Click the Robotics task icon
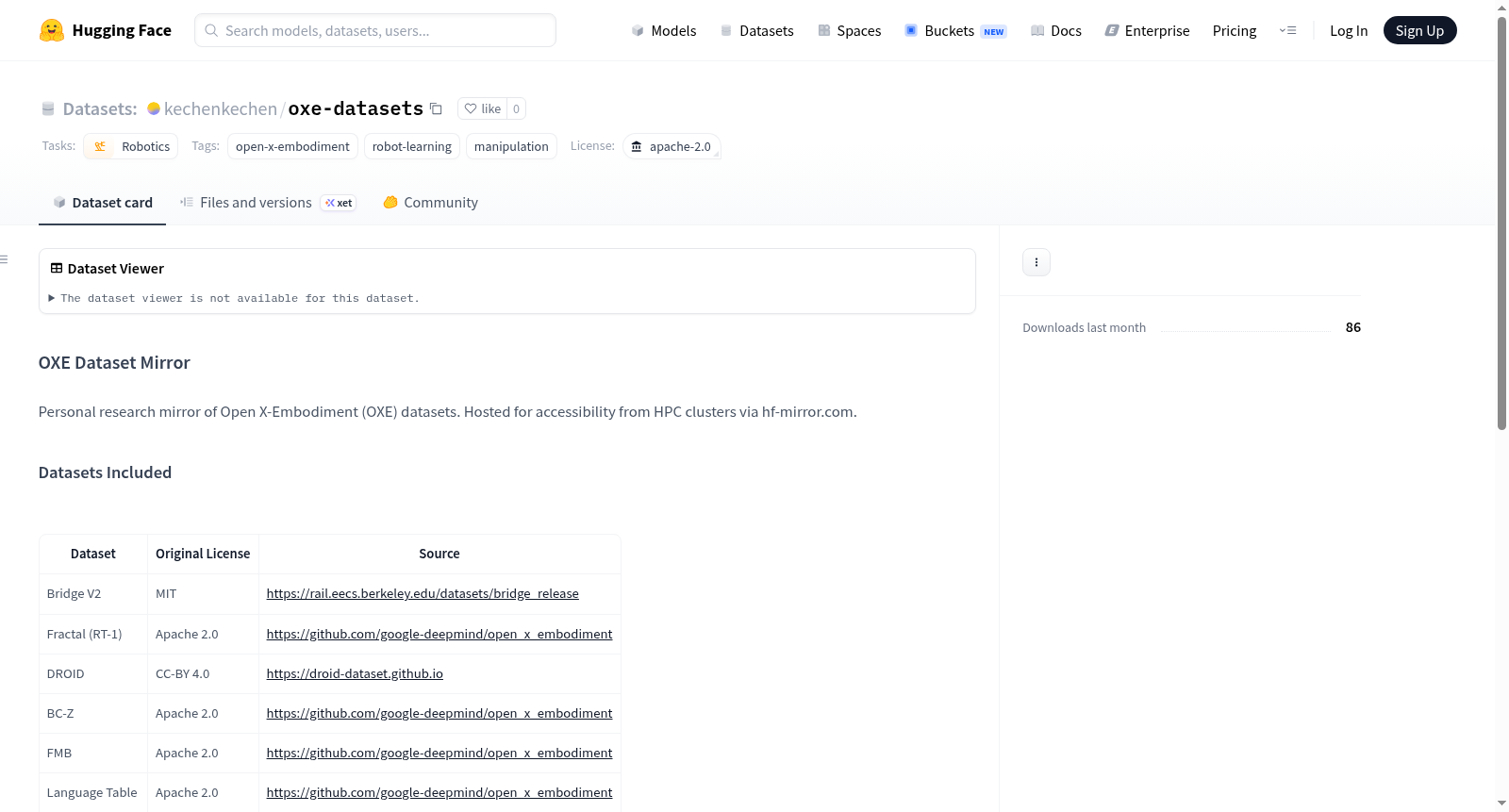1509x812 pixels. pyautogui.click(x=100, y=146)
